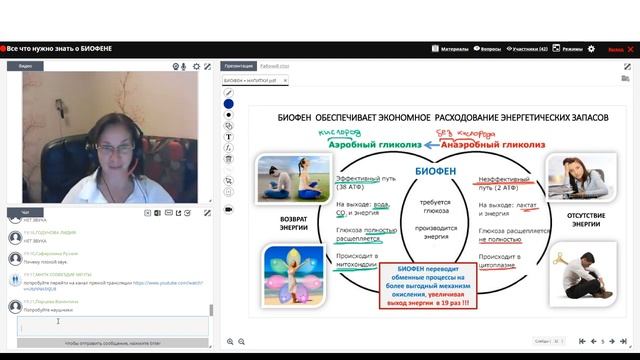Click the chat checkmark icon
This screenshot has height=360, width=640.
click(x=187, y=213)
